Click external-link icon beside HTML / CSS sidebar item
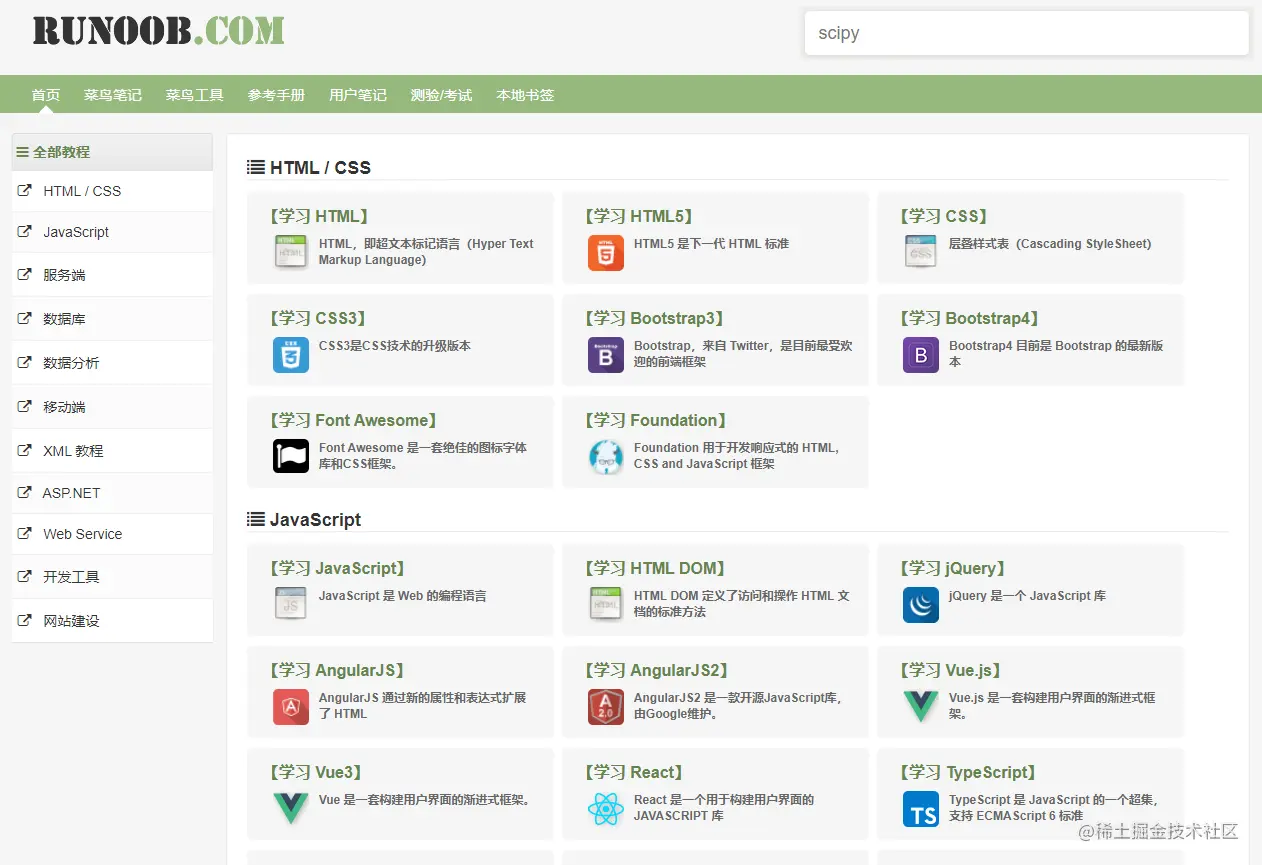 [x=25, y=190]
